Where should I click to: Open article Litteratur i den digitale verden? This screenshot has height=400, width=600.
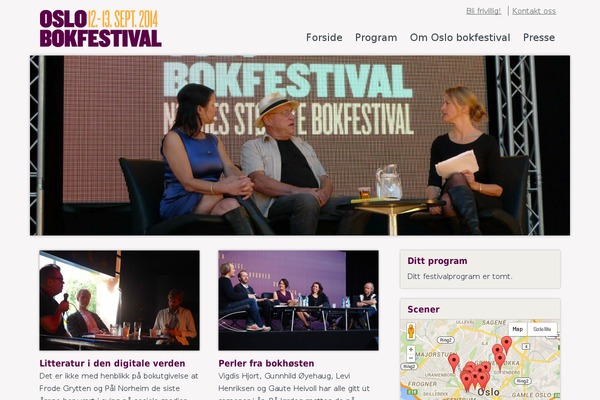112,363
